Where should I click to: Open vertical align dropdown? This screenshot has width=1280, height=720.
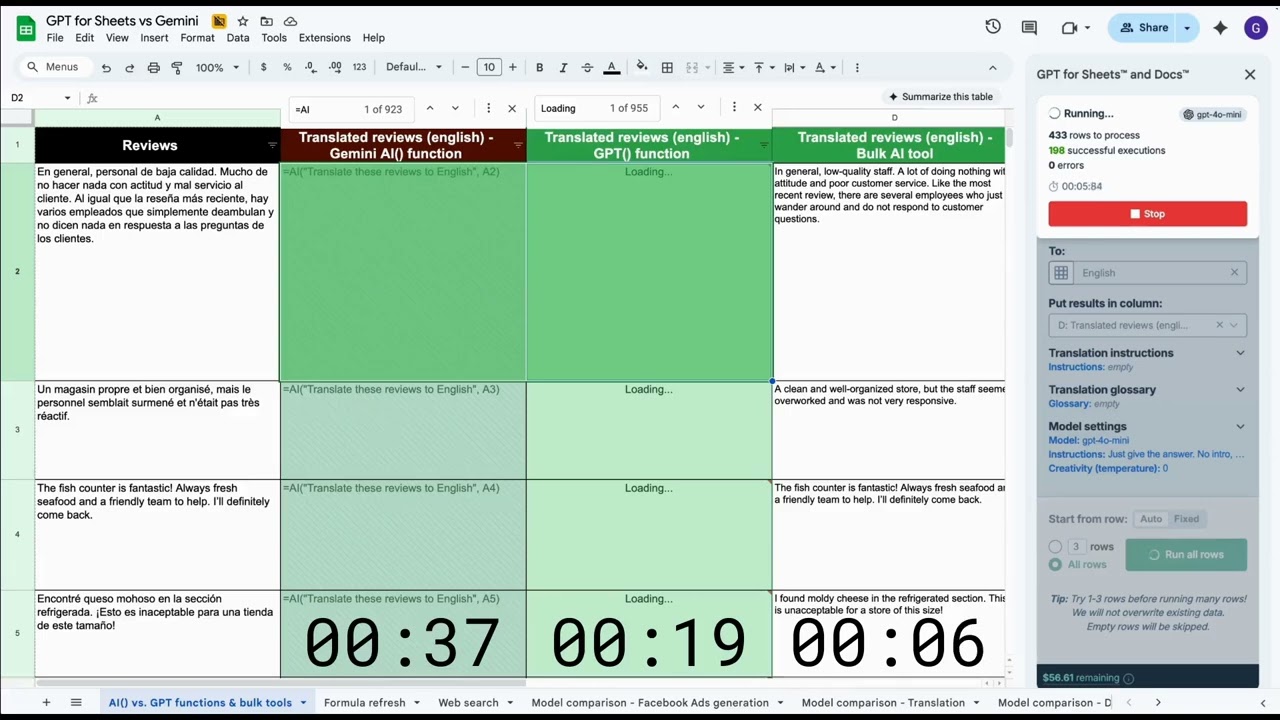pos(763,68)
